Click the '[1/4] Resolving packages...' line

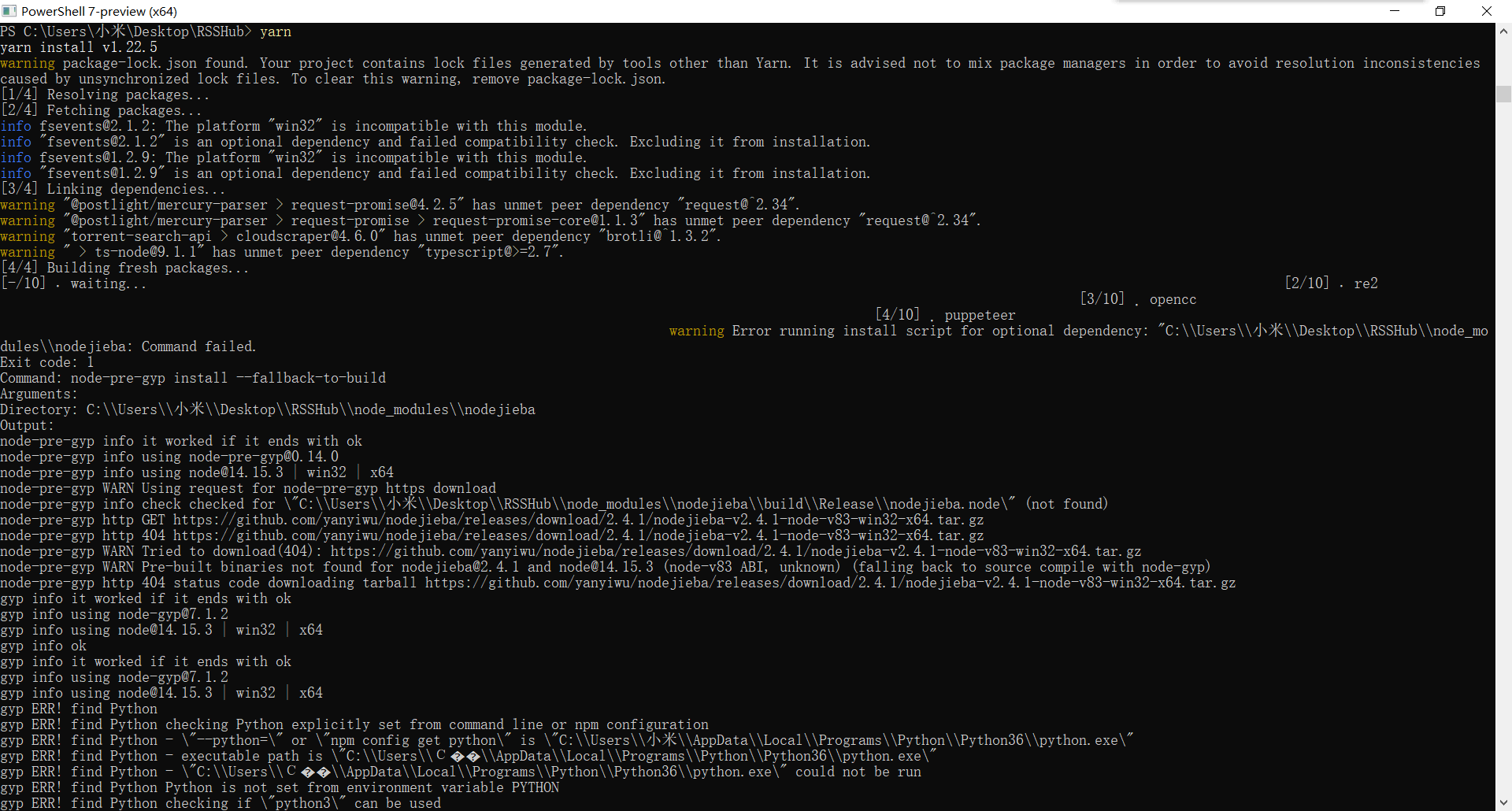pos(105,94)
